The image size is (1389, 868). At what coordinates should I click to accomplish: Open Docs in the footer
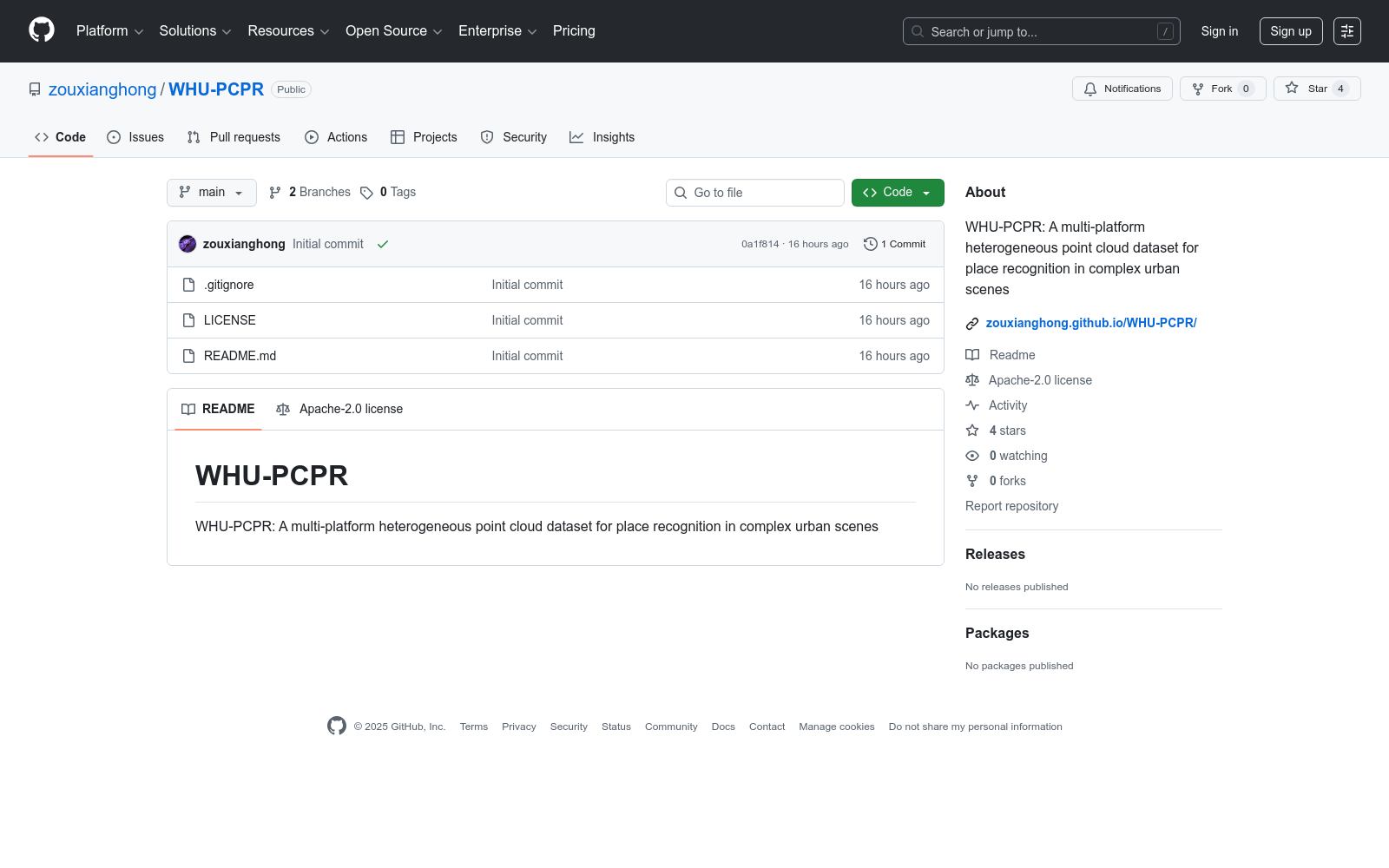click(723, 727)
